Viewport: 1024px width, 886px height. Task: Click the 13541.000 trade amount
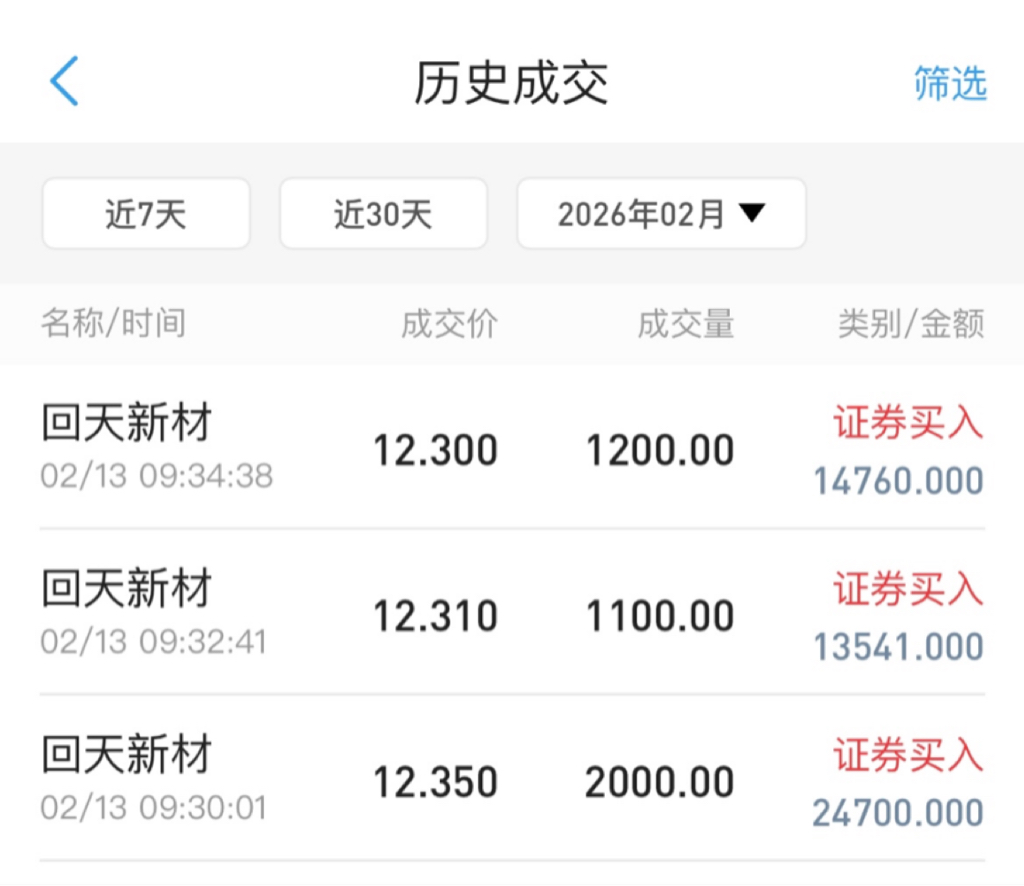click(898, 647)
